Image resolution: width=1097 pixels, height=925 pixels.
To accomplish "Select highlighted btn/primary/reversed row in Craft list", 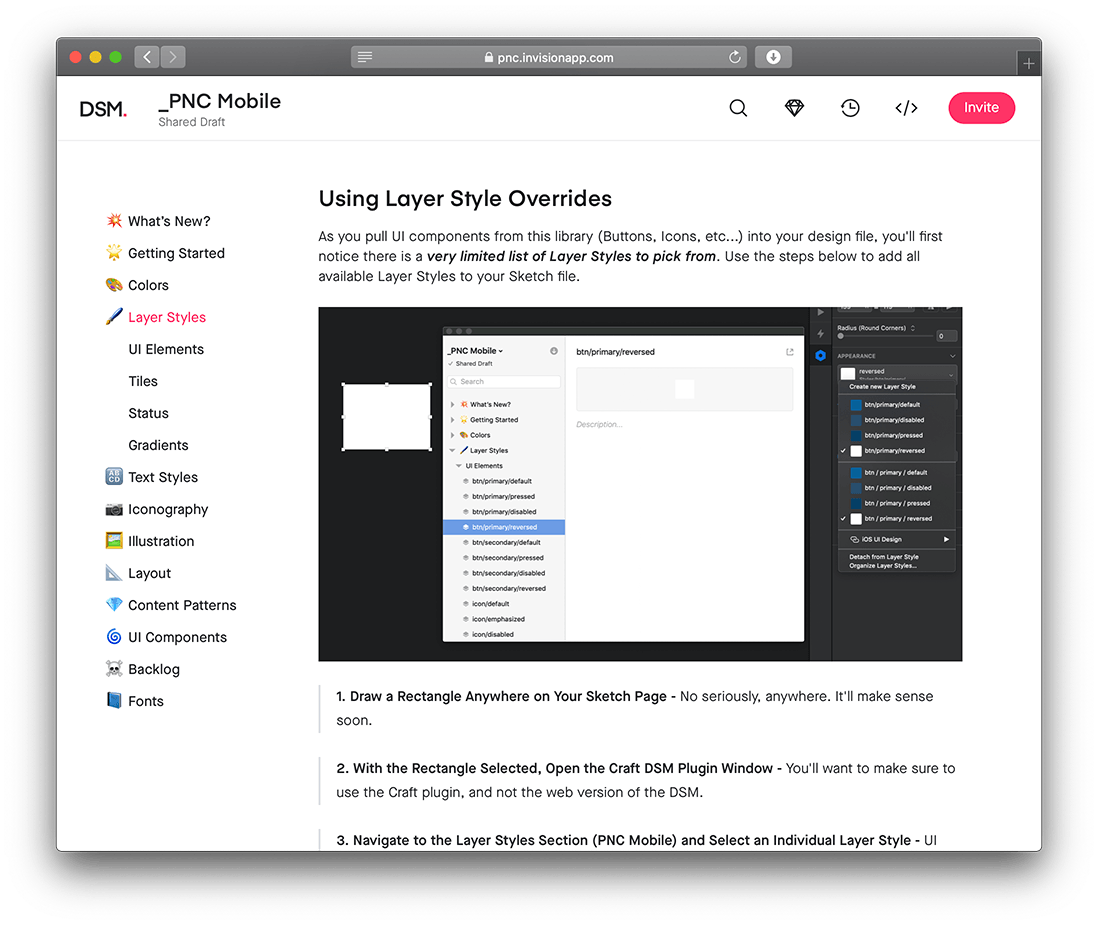I will [504, 527].
